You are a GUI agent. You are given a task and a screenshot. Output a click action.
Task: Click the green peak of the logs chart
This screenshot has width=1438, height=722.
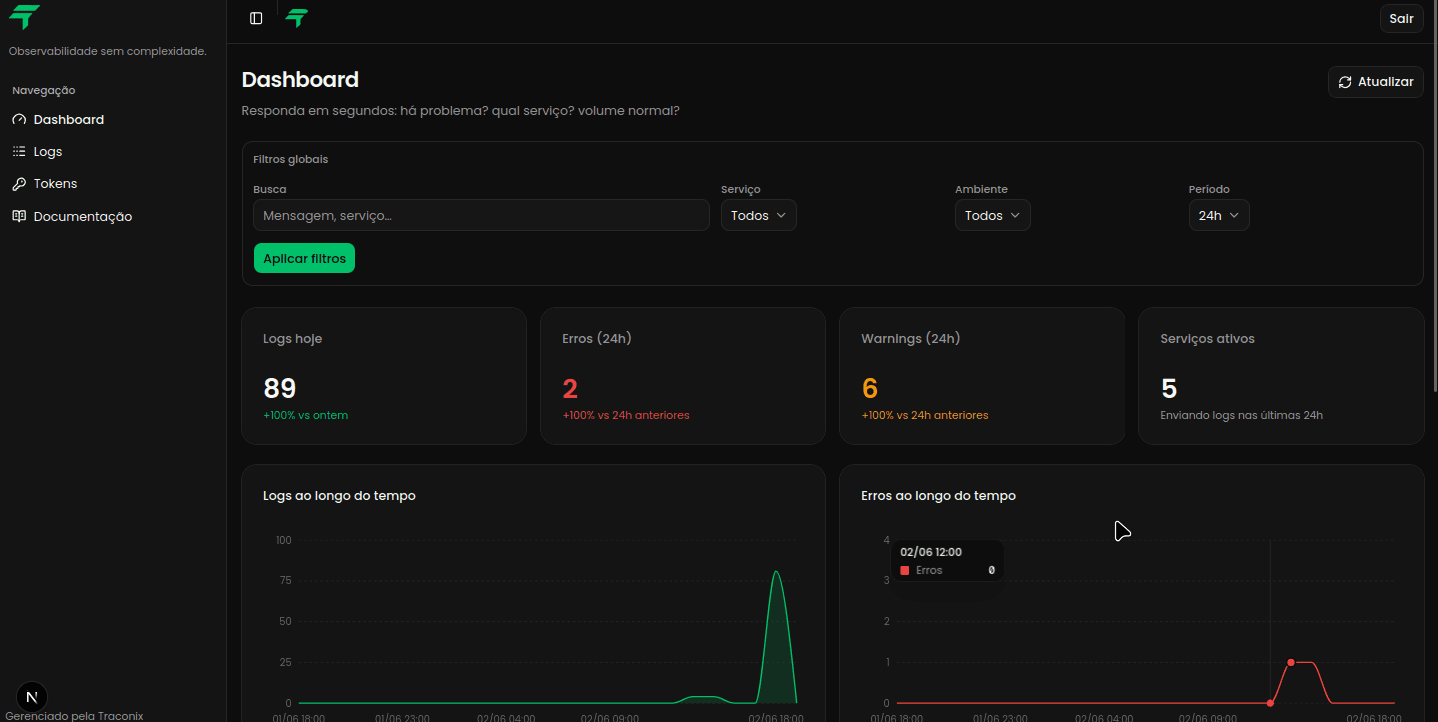[x=776, y=572]
